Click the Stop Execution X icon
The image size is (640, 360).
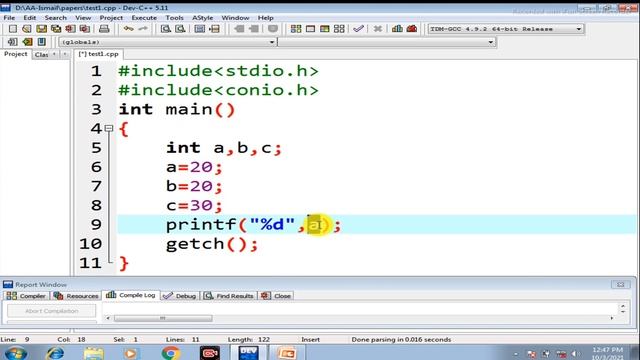pyautogui.click(x=378, y=29)
